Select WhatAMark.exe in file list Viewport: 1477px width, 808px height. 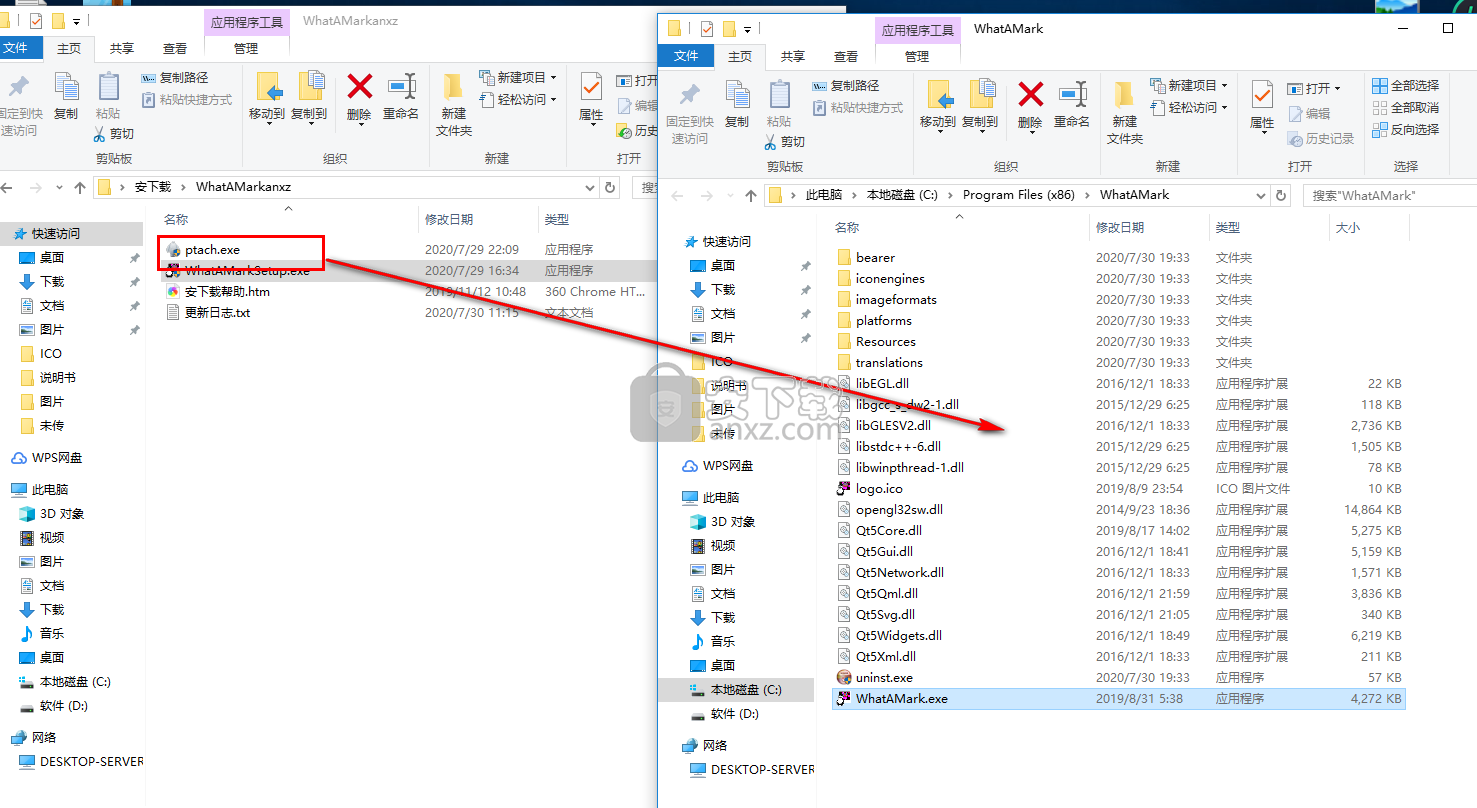(1118, 699)
